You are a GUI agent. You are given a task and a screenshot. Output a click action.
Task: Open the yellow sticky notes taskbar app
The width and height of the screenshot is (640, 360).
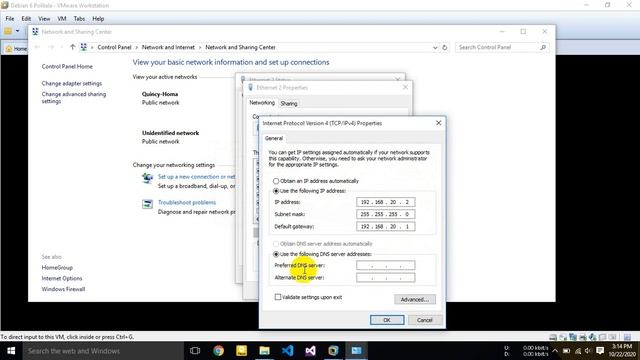point(242,351)
